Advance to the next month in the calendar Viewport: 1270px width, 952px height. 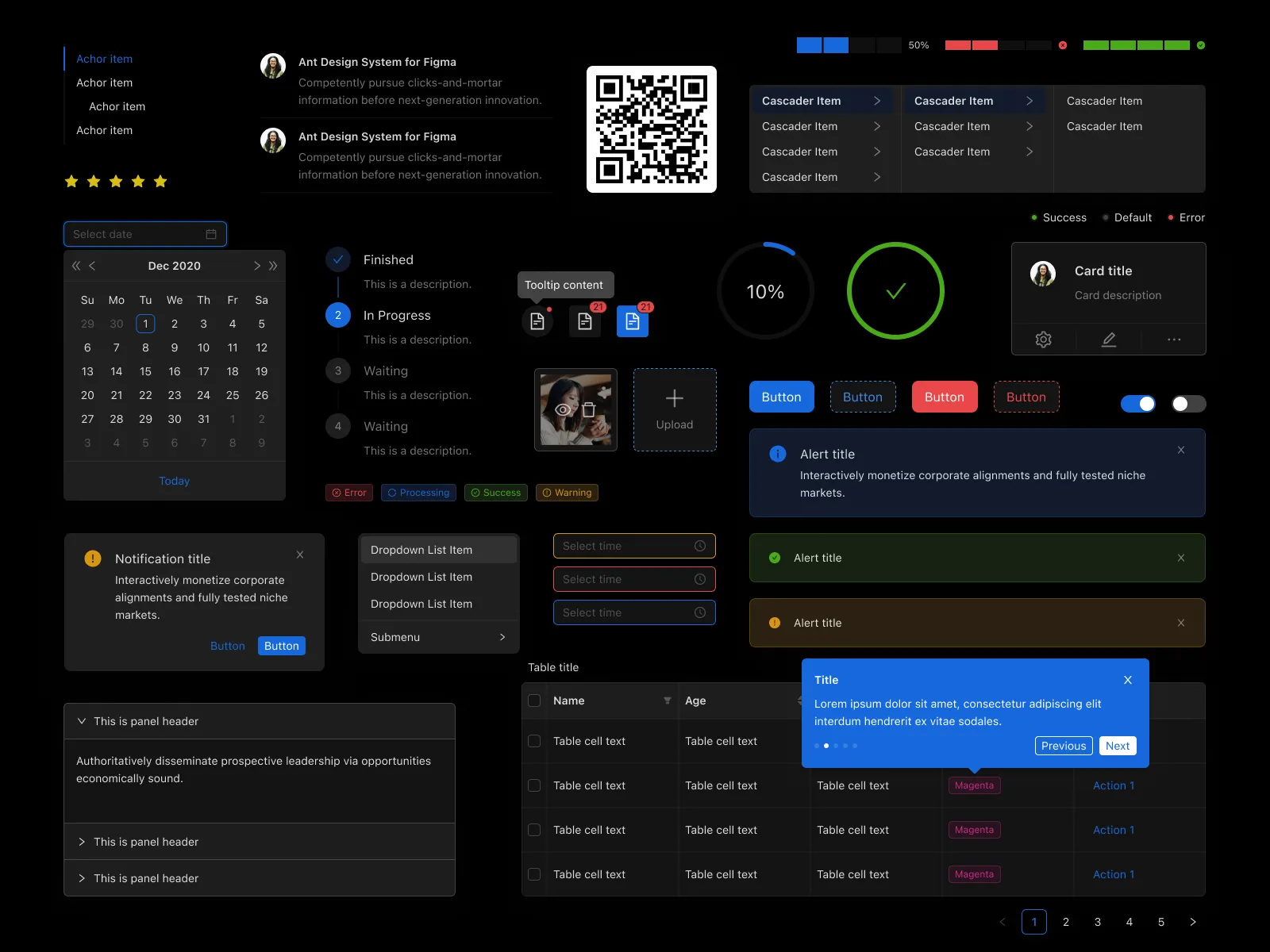click(256, 266)
